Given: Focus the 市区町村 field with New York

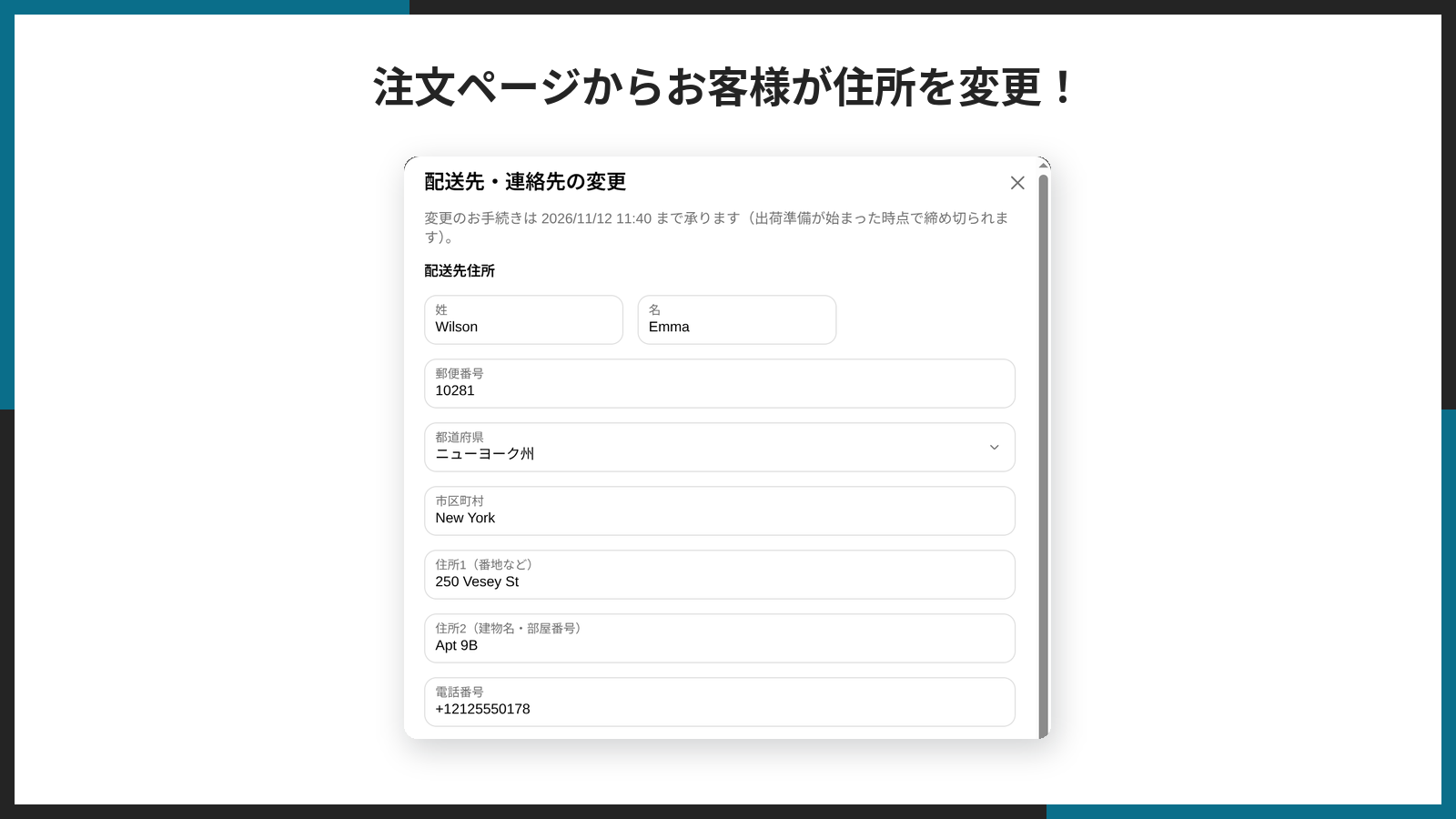Looking at the screenshot, I should [x=720, y=511].
